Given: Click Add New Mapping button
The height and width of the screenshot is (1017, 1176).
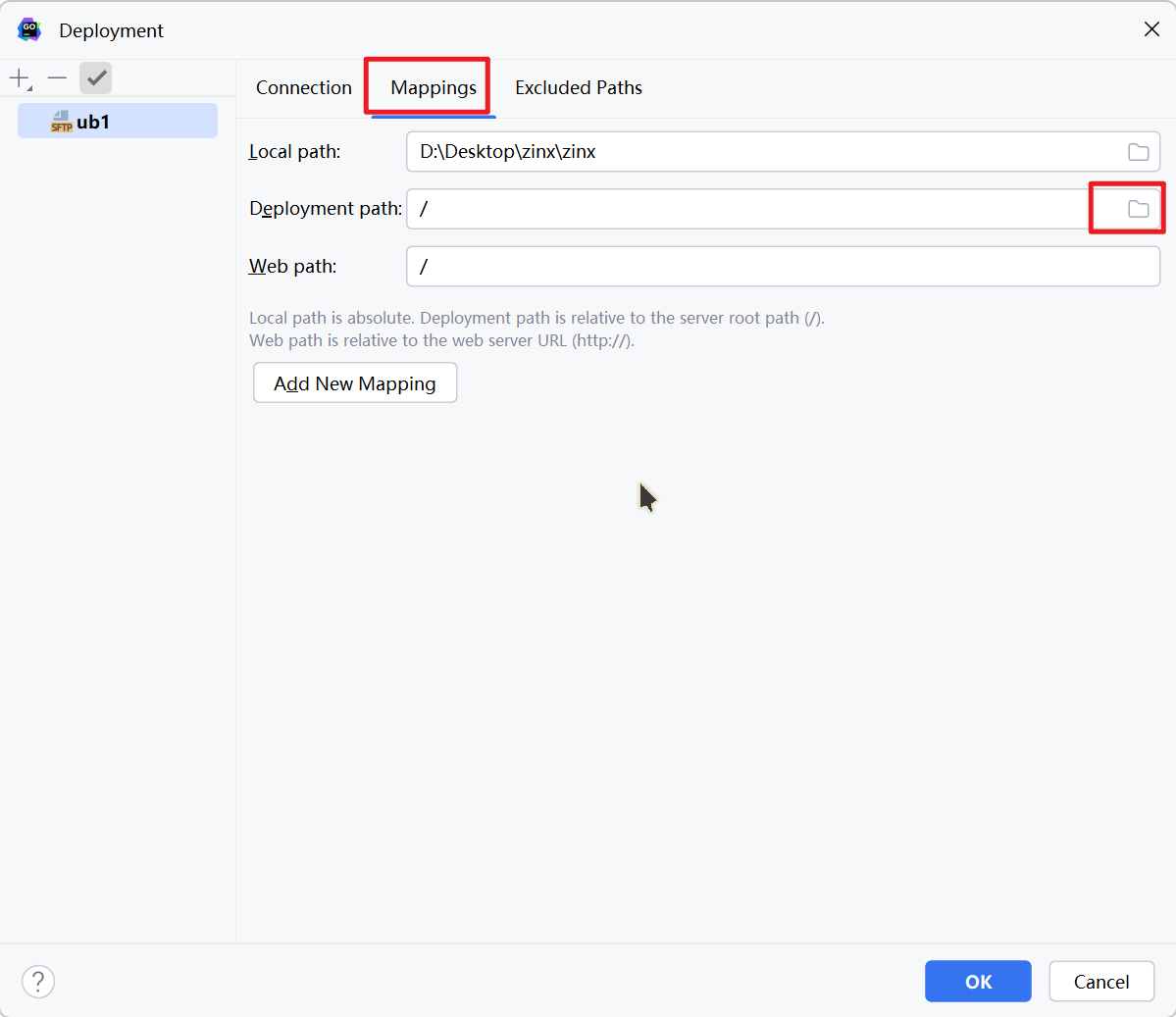Looking at the screenshot, I should 355,383.
